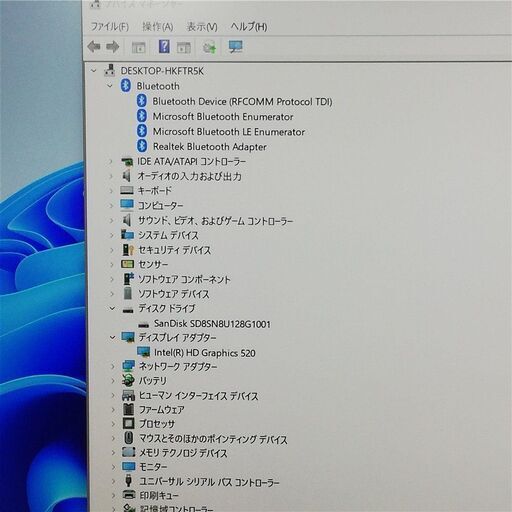Click the 印刷キュー printer icon
512x512 pixels.
pyautogui.click(x=129, y=495)
